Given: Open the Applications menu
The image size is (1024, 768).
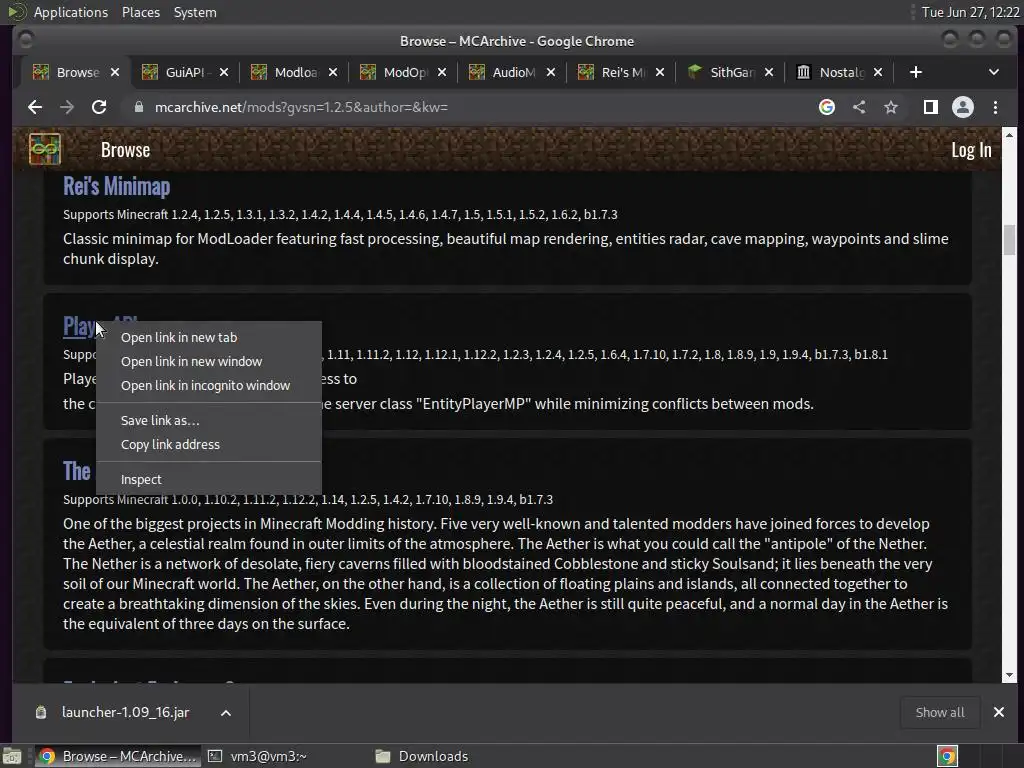Looking at the screenshot, I should click(71, 12).
